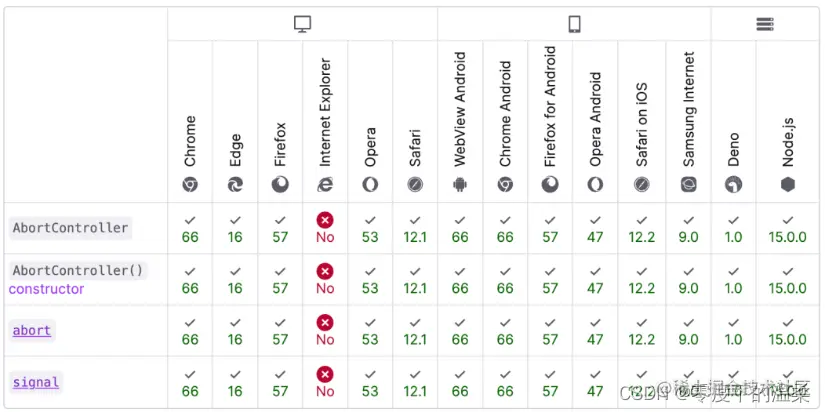Open the abort method link
This screenshot has width=825, height=412.
(x=32, y=331)
